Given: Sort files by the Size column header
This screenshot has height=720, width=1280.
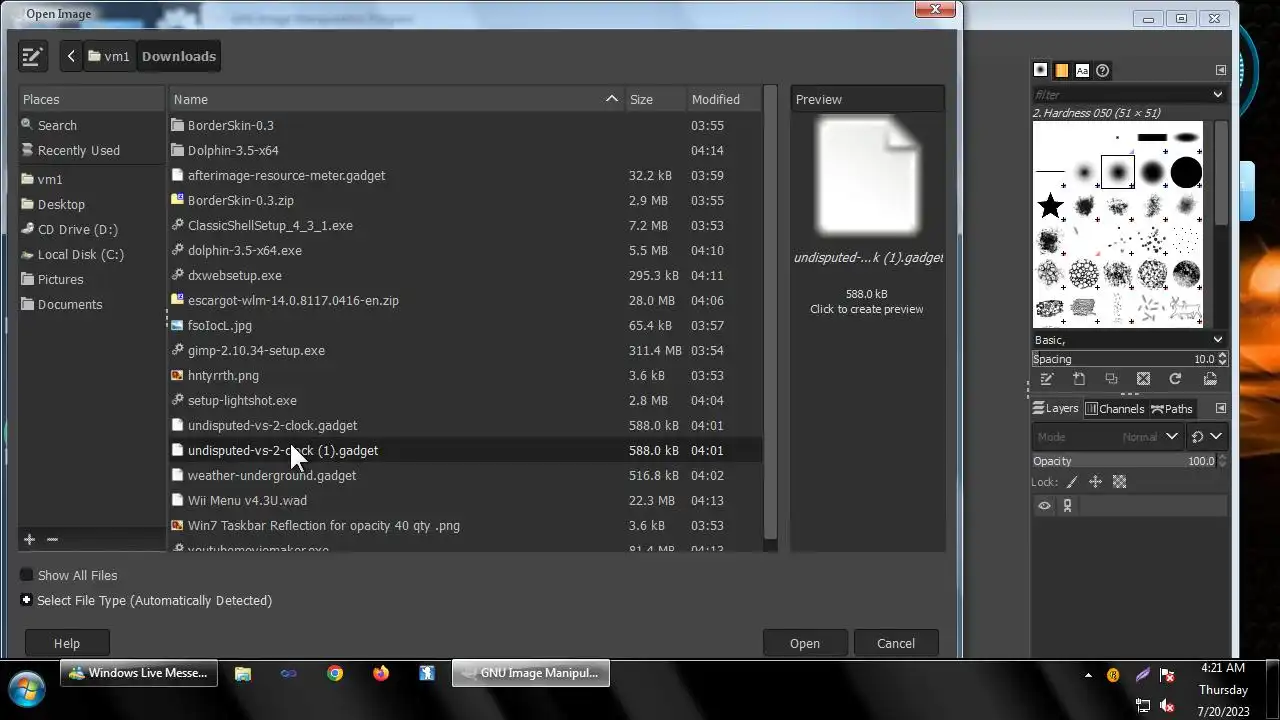Looking at the screenshot, I should 656,99.
